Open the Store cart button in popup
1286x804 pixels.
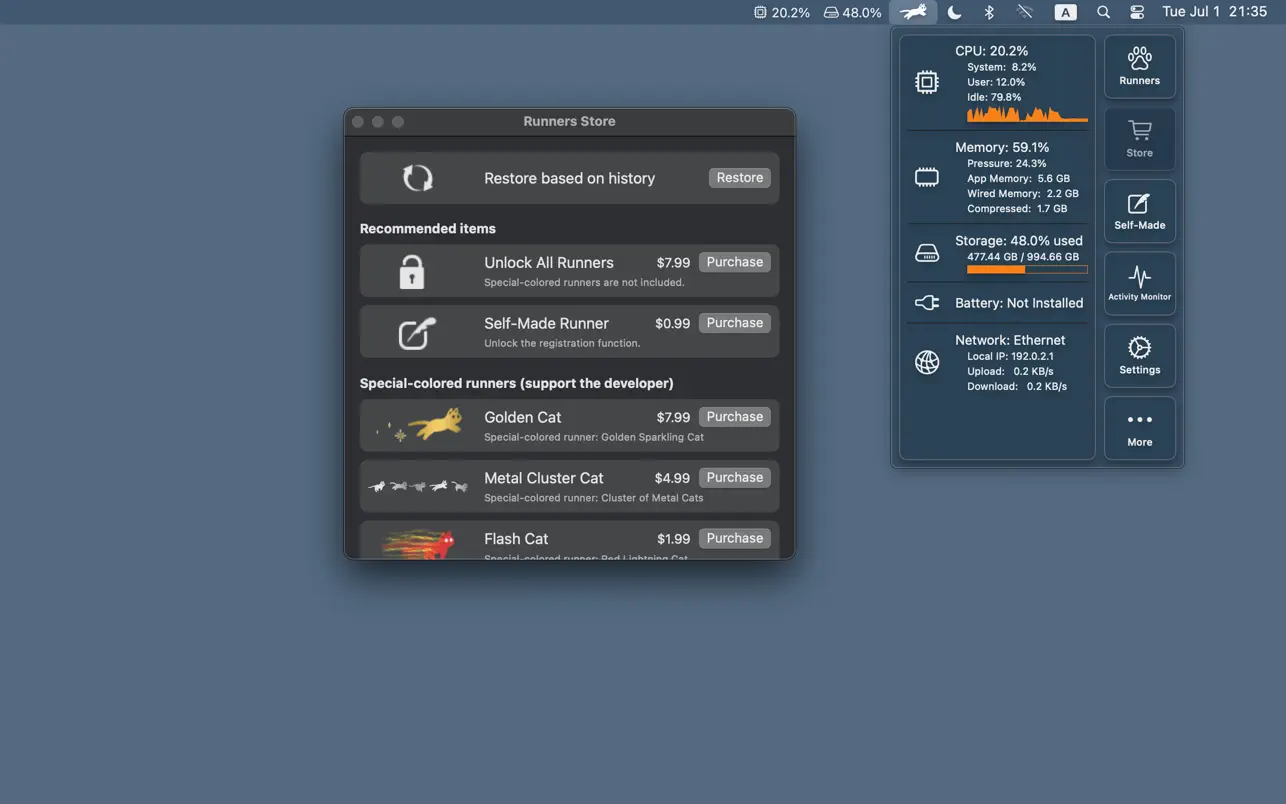coord(1139,139)
